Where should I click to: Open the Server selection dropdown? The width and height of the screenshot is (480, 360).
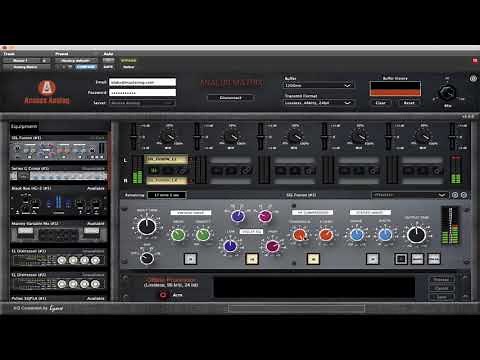[142, 103]
